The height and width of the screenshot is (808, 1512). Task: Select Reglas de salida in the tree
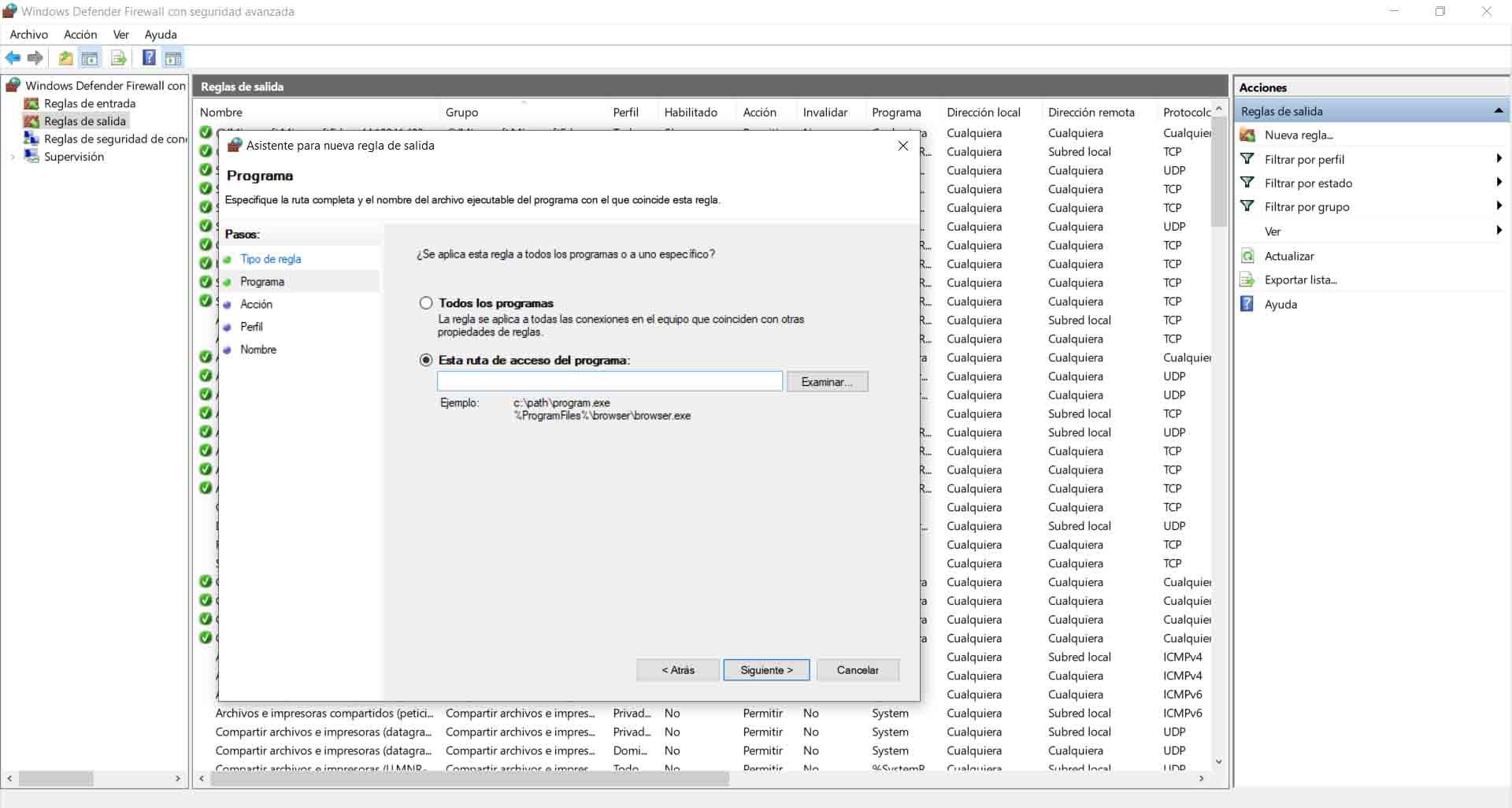click(x=85, y=121)
